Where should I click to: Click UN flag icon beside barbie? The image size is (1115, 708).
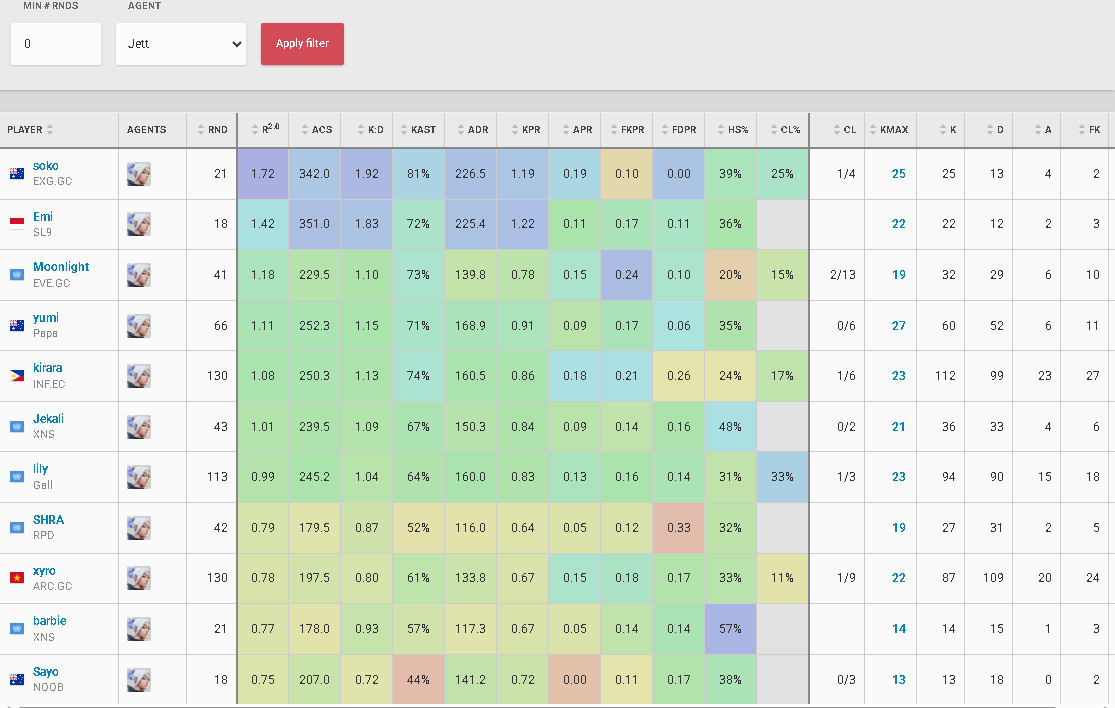[17, 628]
